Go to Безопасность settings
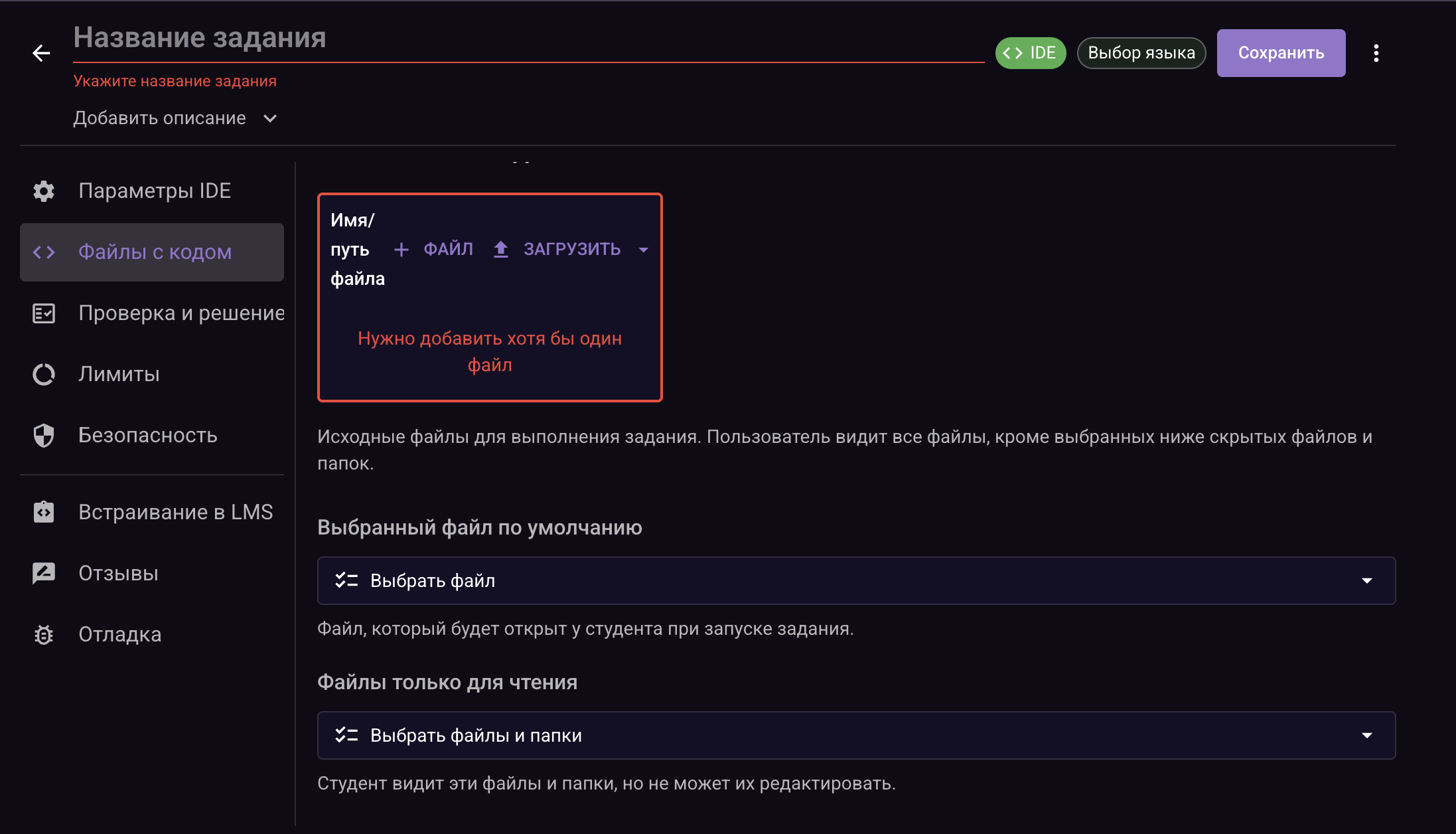This screenshot has height=834, width=1456. coord(152,436)
